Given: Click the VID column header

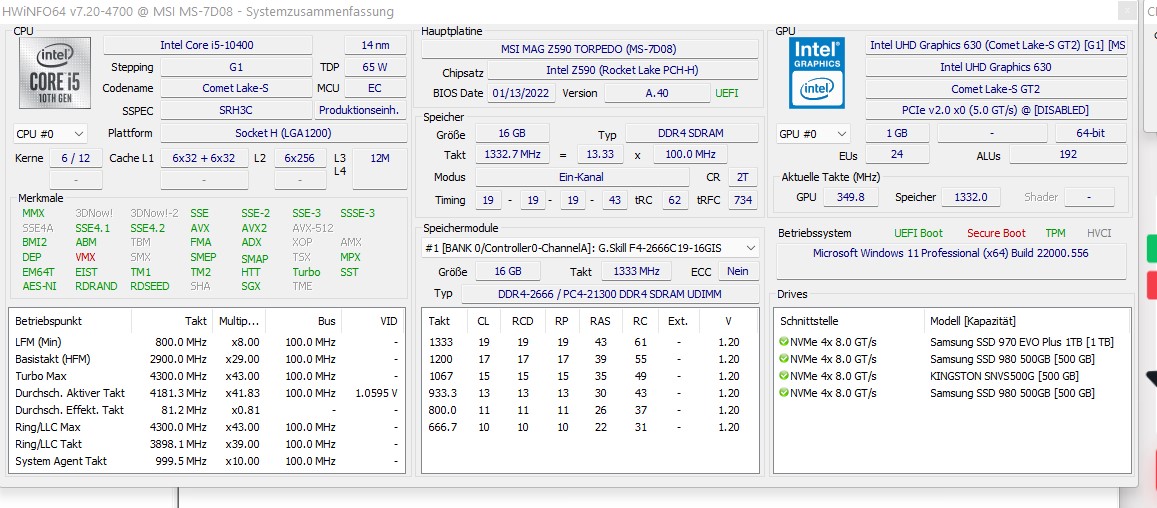Looking at the screenshot, I should 373,321.
